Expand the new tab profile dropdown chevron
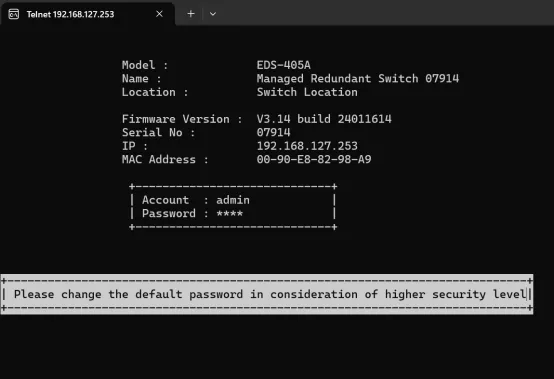Screen dimensions: 554x379 213,14
